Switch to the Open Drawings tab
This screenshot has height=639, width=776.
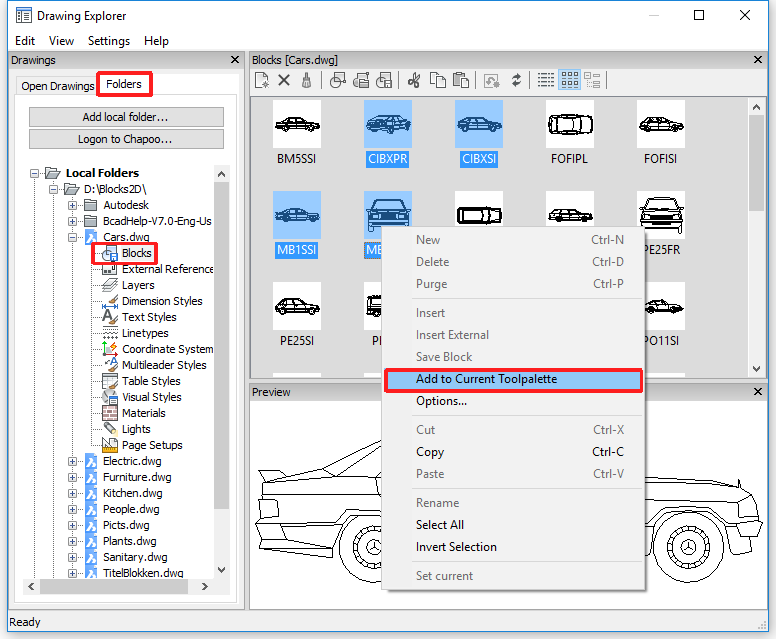(58, 86)
